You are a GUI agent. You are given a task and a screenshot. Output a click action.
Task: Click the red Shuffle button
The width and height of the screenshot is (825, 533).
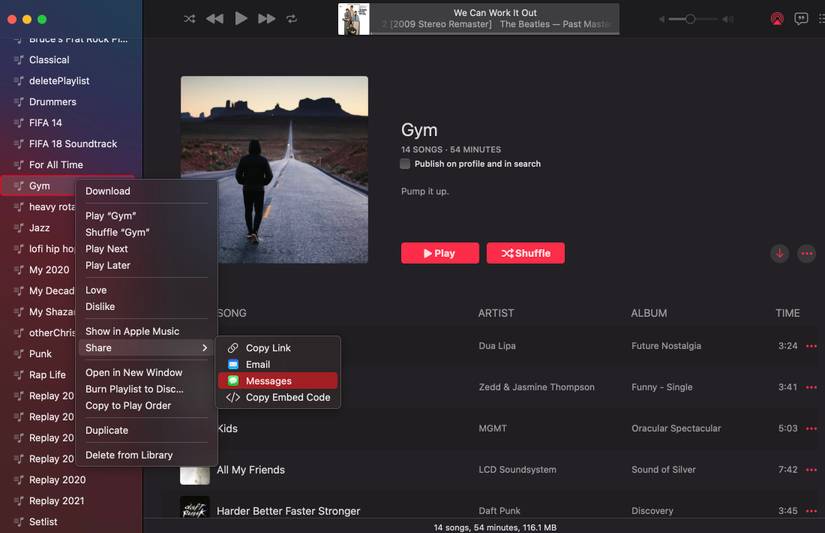point(526,253)
